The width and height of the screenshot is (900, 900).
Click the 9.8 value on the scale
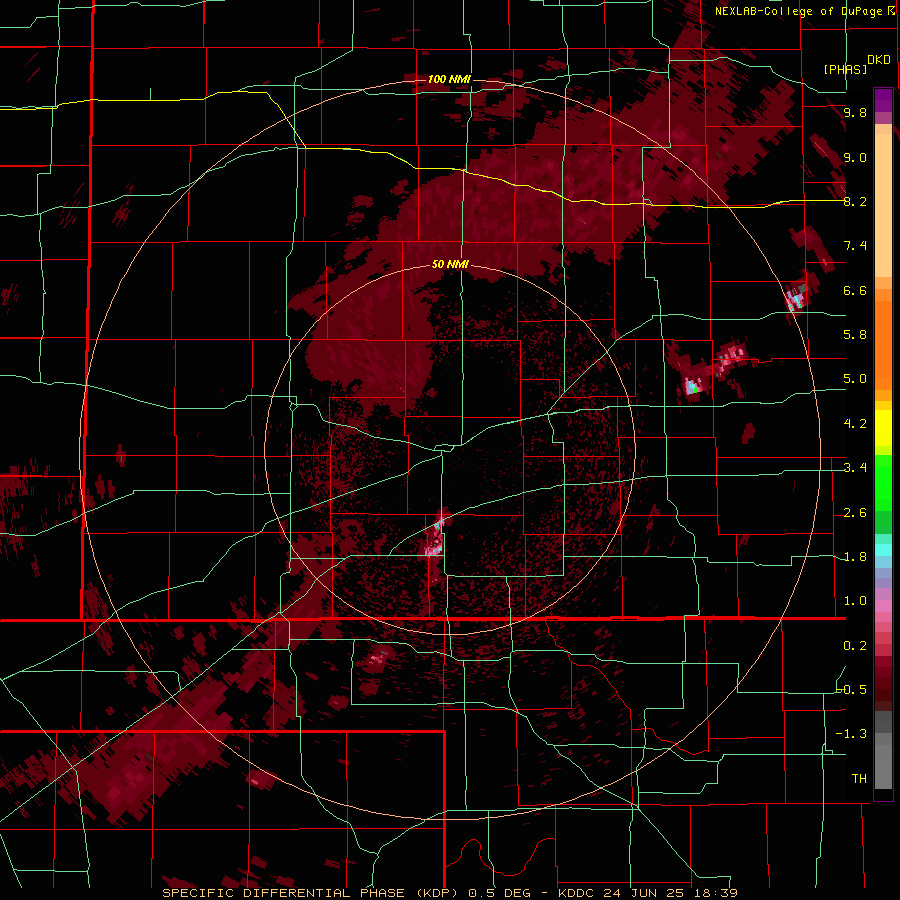855,112
